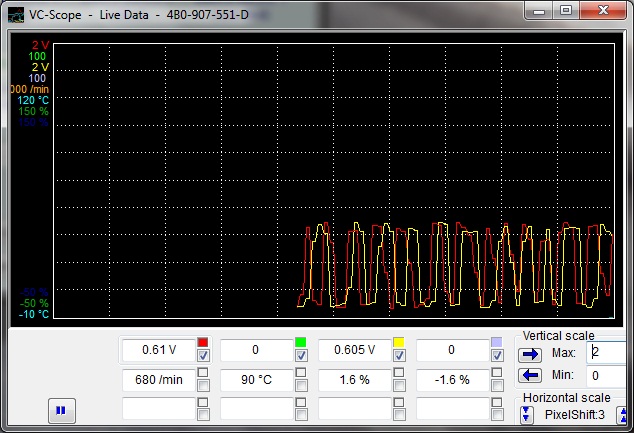Uncheck the 0.61 V channel checkbox
The height and width of the screenshot is (433, 634).
203,356
